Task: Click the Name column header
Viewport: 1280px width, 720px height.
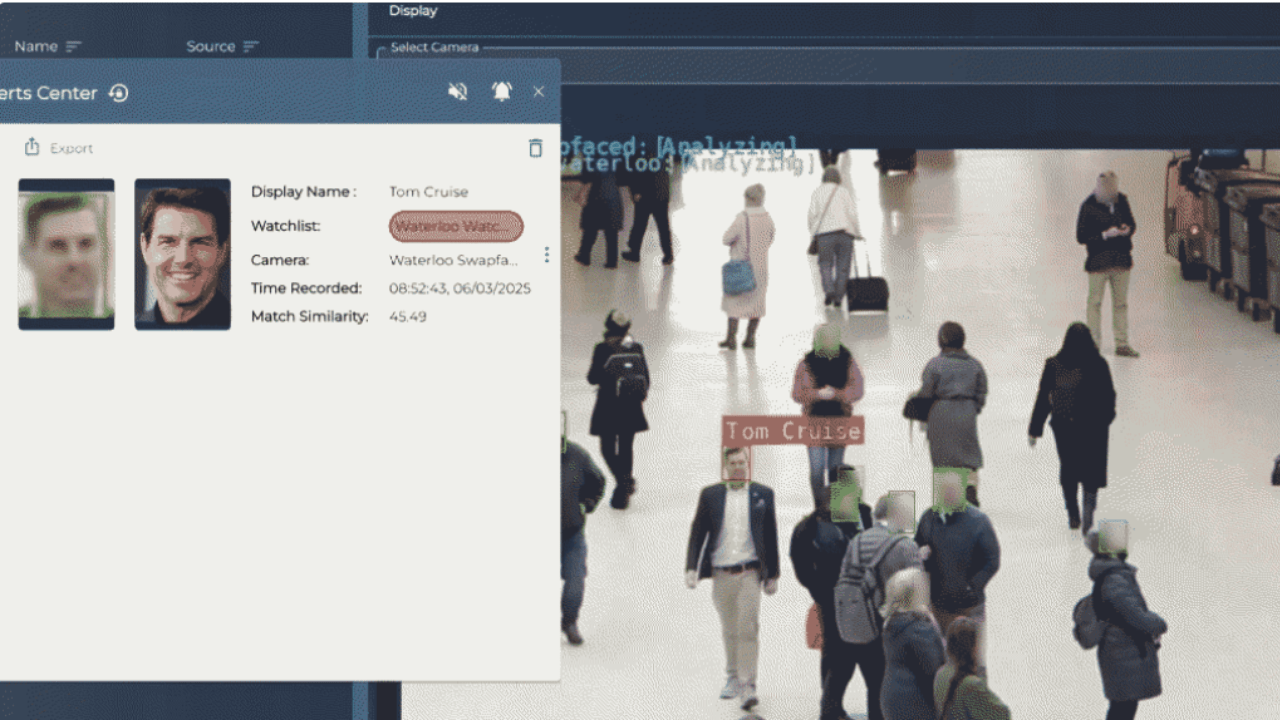Action: coord(36,47)
